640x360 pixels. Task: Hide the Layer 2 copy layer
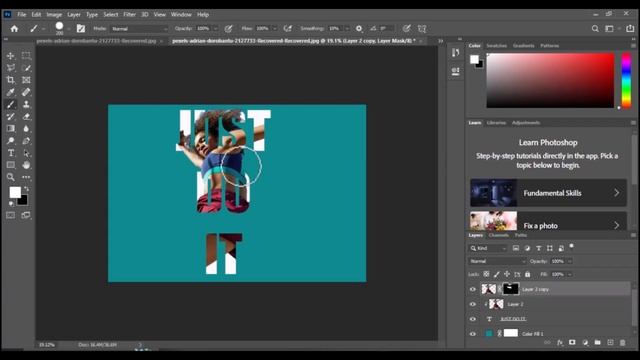tap(473, 289)
